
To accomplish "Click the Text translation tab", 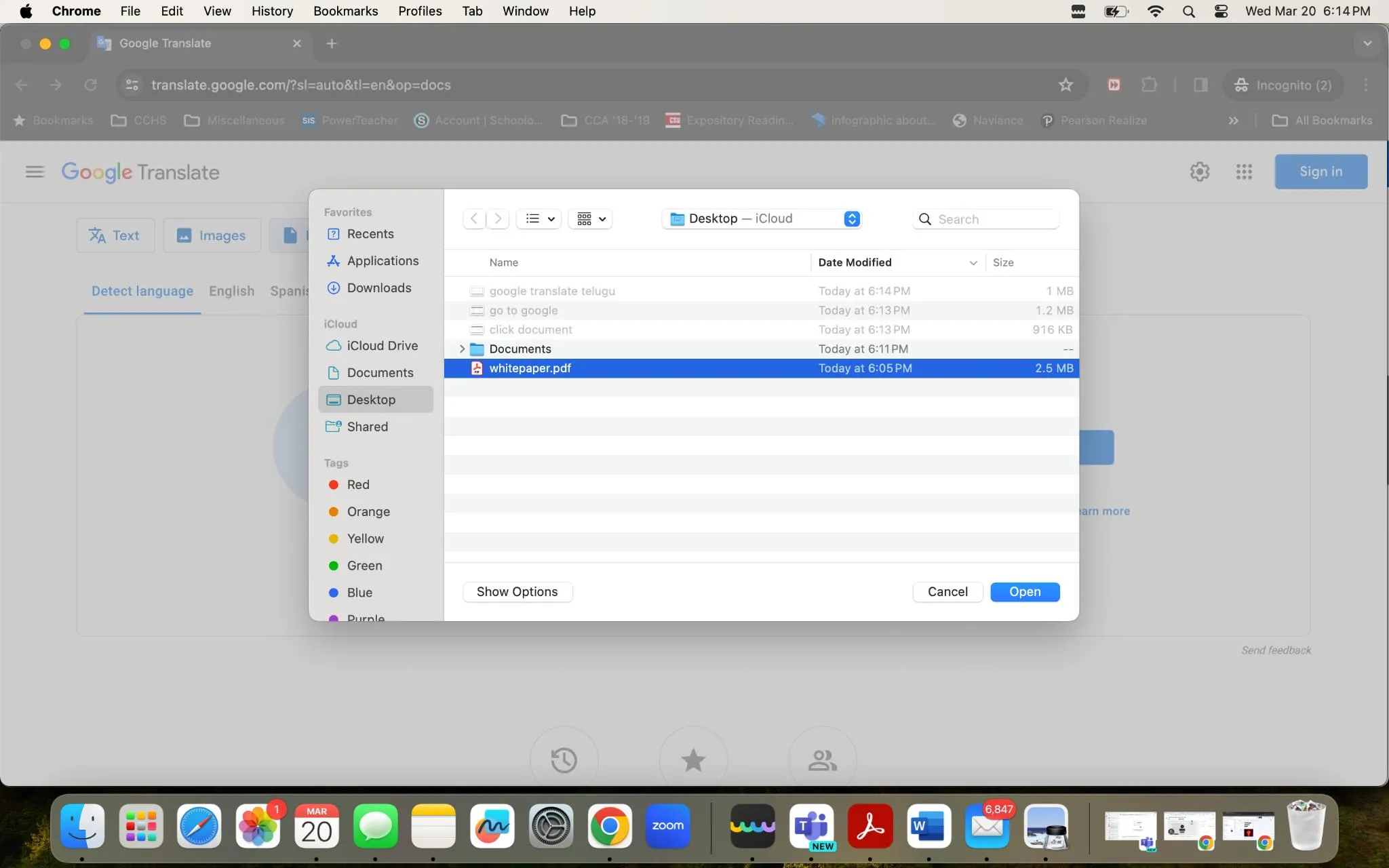I will point(115,235).
